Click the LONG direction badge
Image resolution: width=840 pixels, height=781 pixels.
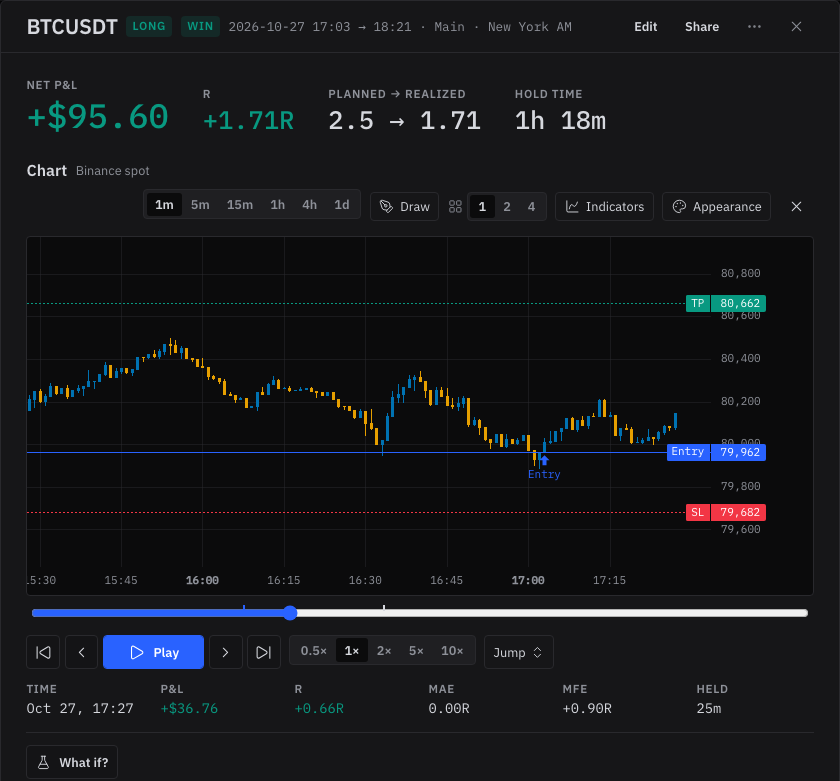pyautogui.click(x=149, y=26)
